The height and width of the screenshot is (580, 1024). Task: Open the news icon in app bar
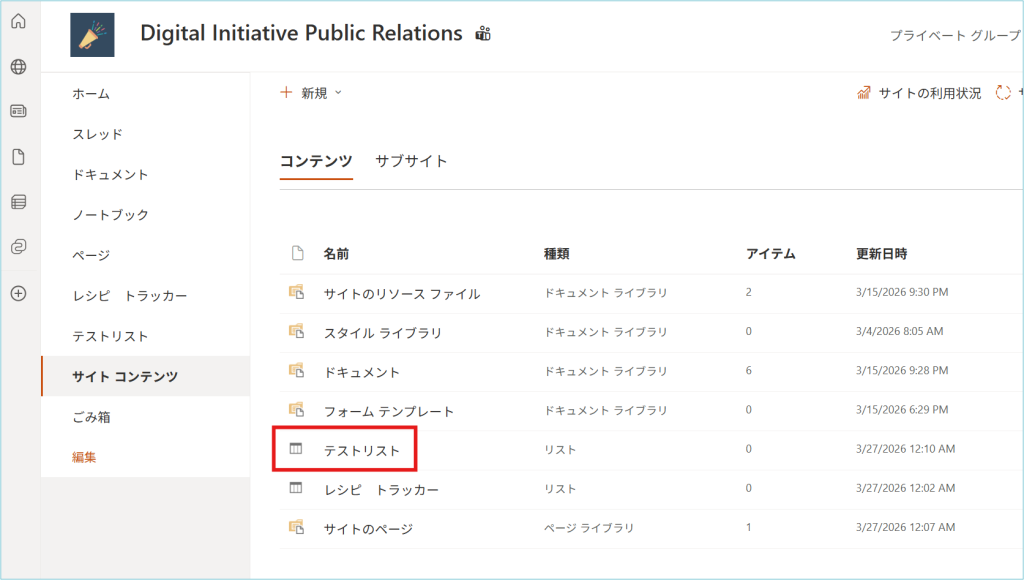click(18, 111)
